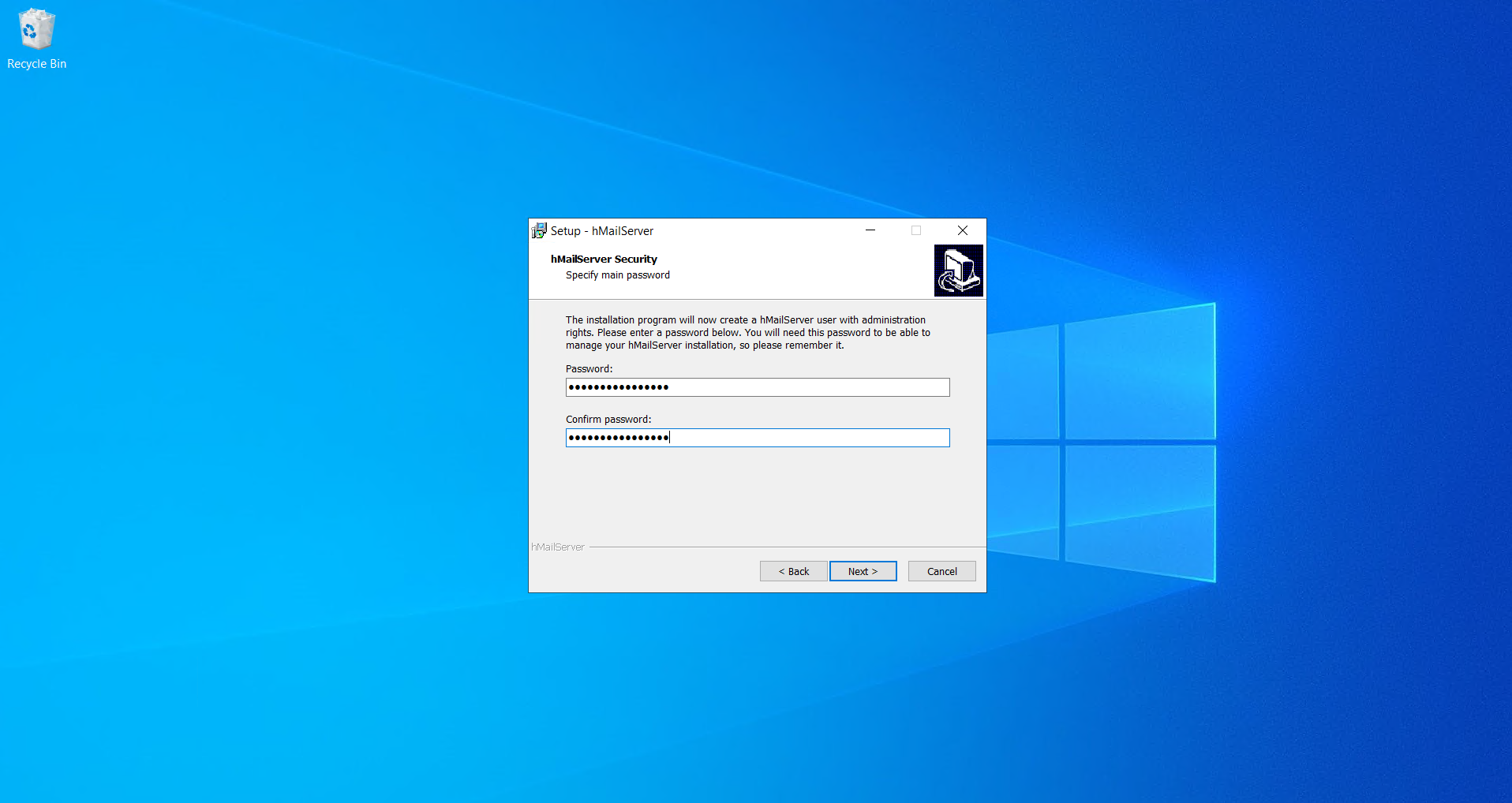This screenshot has height=803, width=1512.
Task: Click the 'Password:' label
Action: [589, 369]
